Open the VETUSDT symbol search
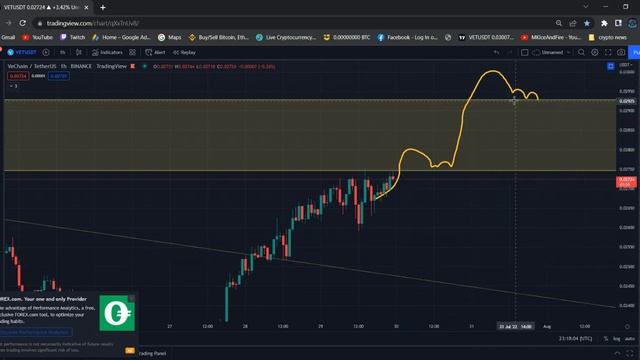The image size is (640, 360). (22, 52)
